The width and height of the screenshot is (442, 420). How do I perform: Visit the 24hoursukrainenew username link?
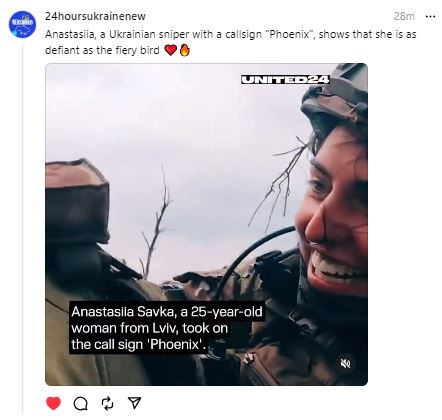[95, 16]
